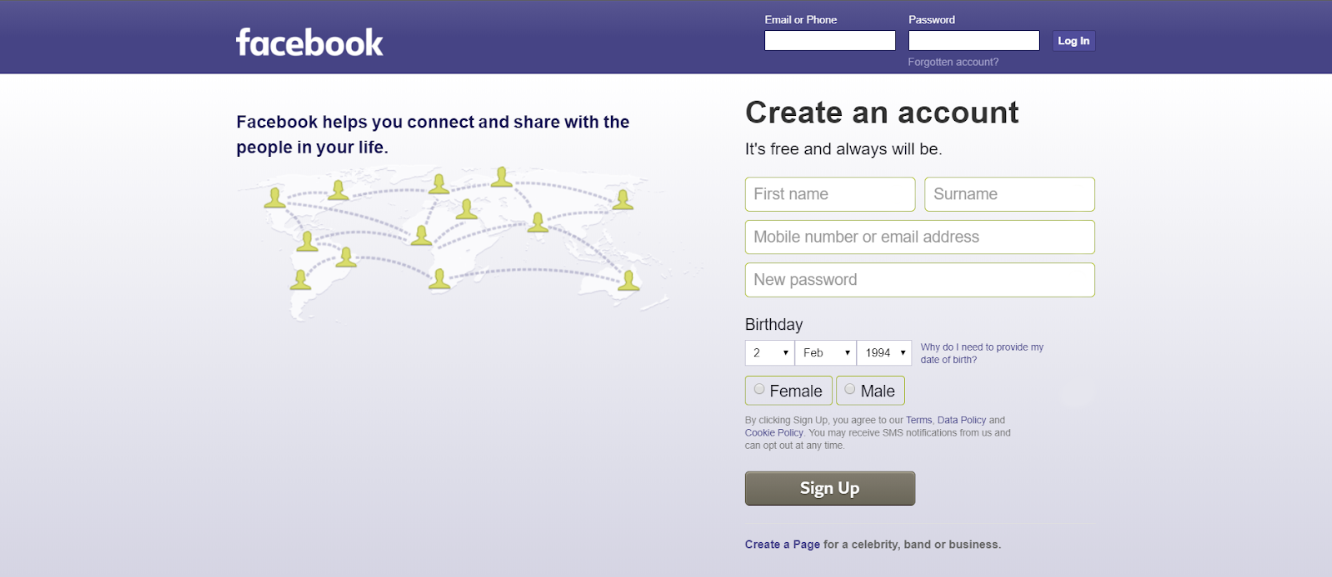Click the Create a Page link
1332x577 pixels.
(782, 545)
